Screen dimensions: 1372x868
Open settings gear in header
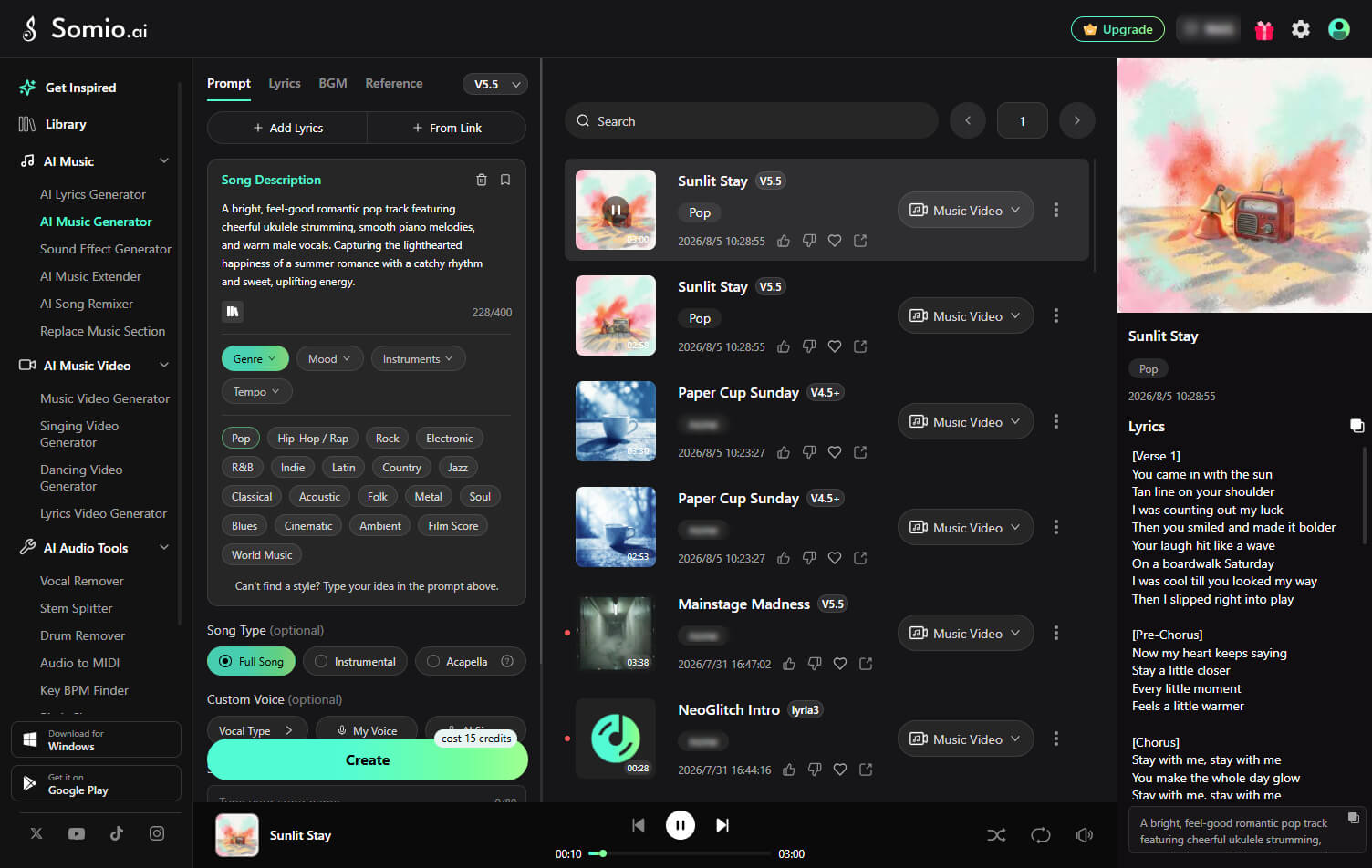[1301, 29]
